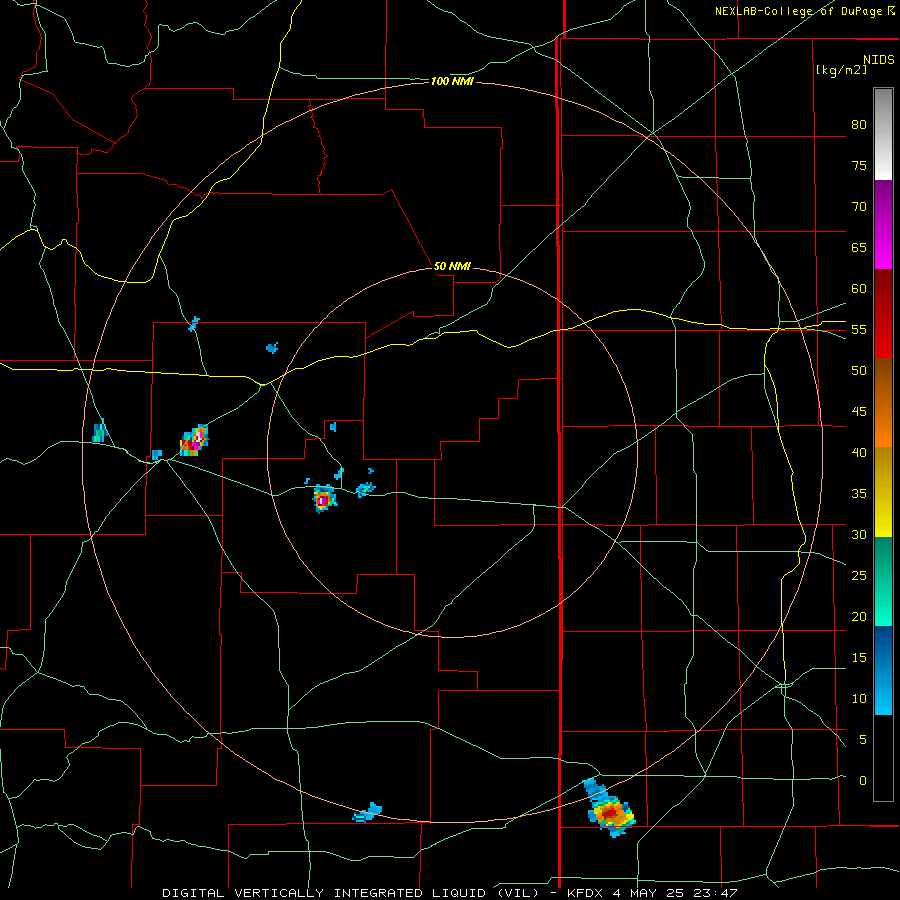
Task: Click the 45 value on the color scale
Action: 859,412
